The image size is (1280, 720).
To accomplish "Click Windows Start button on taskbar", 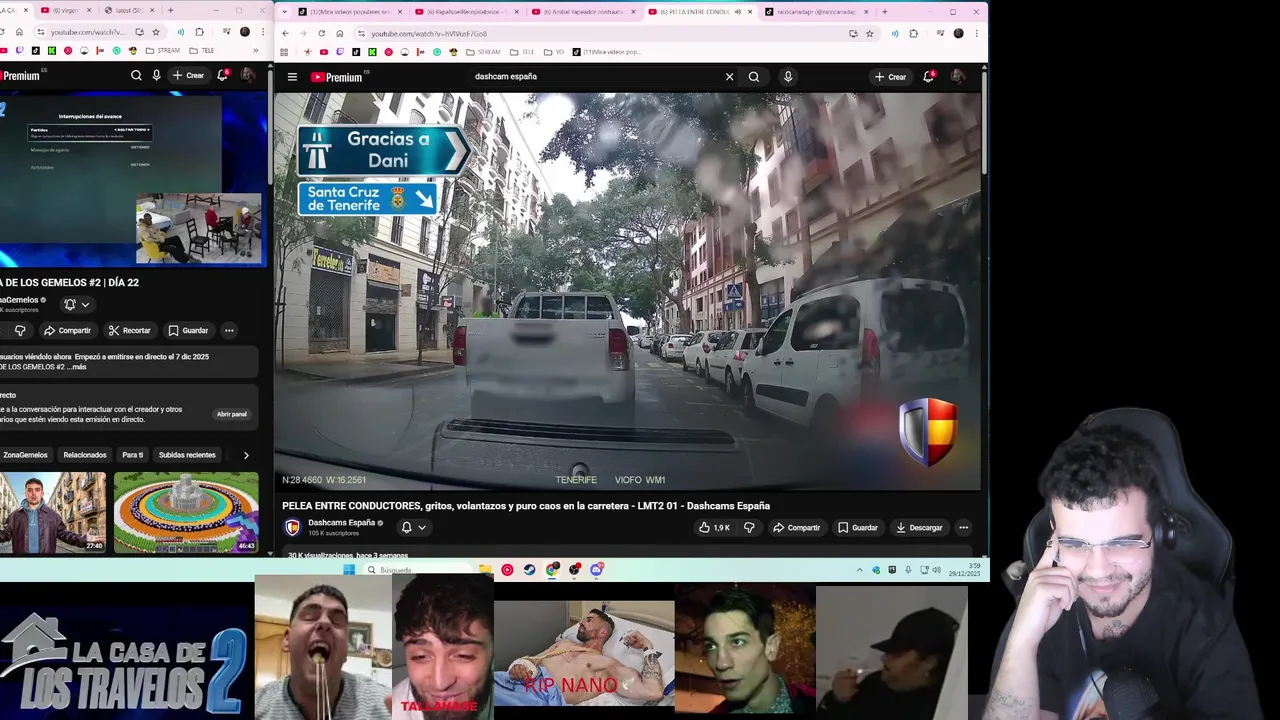I will 349,570.
